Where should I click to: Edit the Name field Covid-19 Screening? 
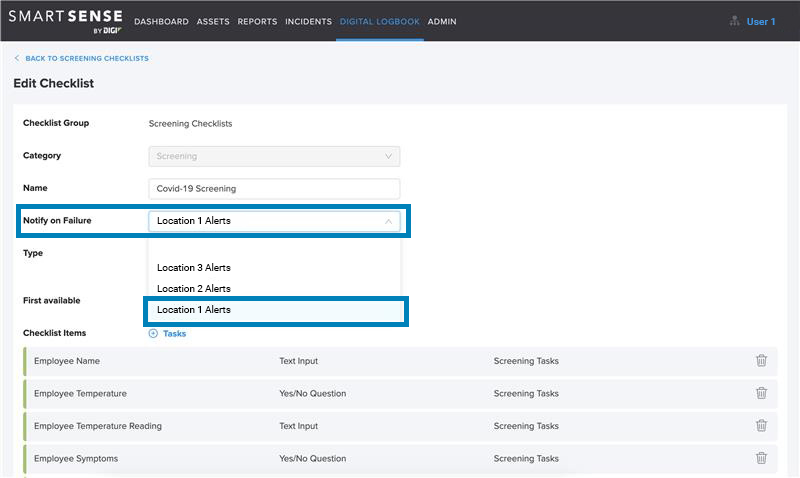[x=274, y=189]
